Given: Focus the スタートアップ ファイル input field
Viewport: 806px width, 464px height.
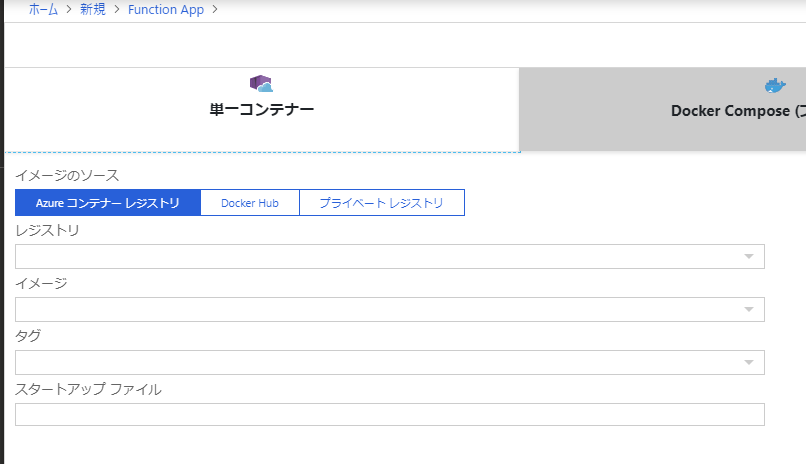Looking at the screenshot, I should pos(390,415).
